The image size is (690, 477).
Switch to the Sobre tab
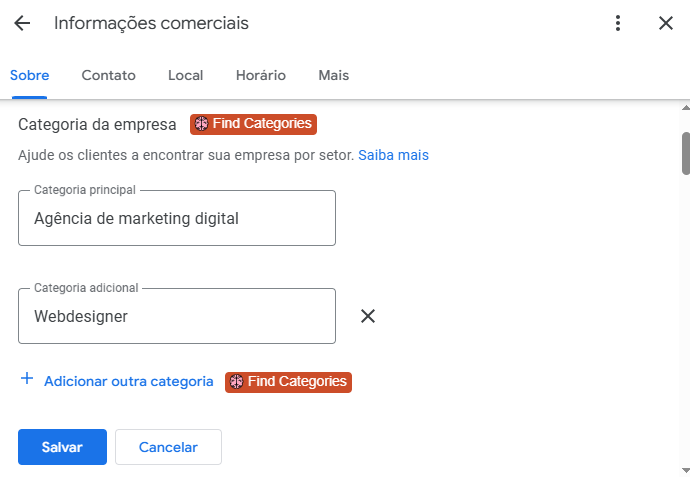click(30, 75)
